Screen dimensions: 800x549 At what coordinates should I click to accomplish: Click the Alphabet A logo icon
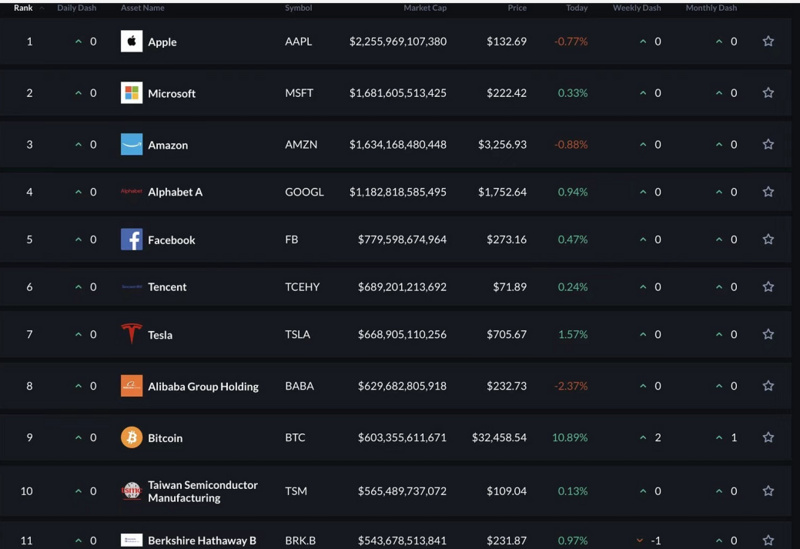pos(132,191)
